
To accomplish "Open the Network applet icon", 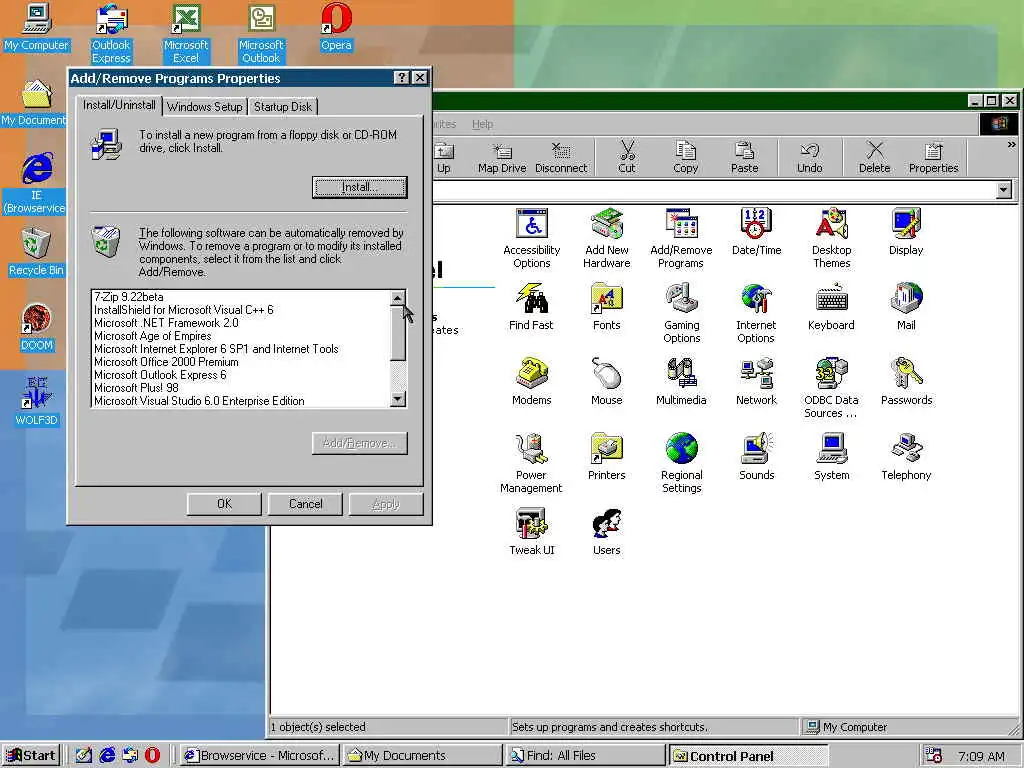I will click(x=756, y=382).
